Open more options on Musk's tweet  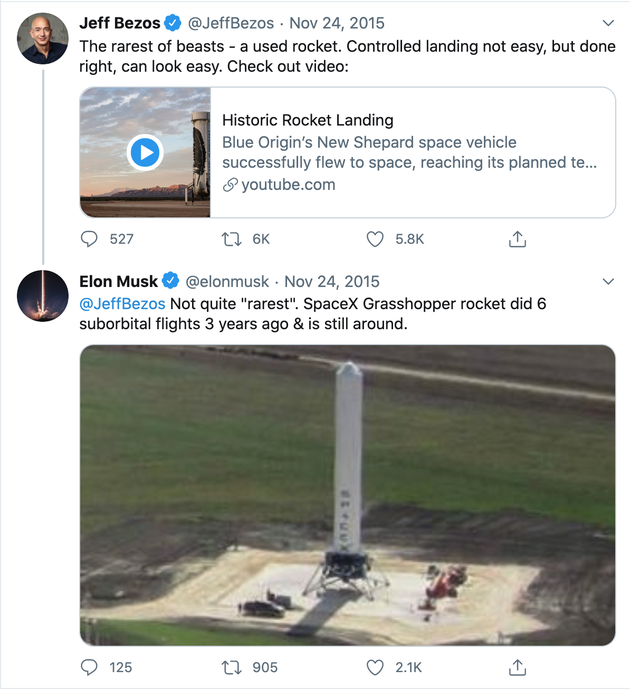608,281
